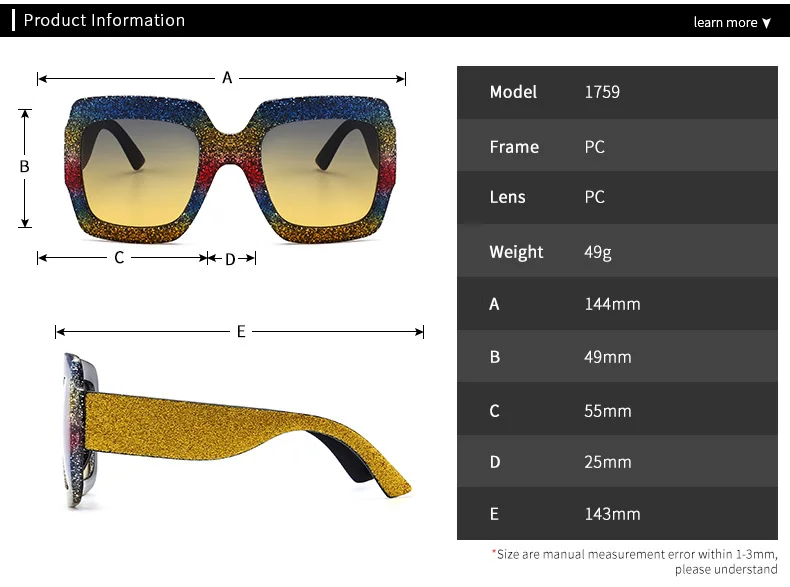Select the Frame label
This screenshot has width=790, height=587.
514,147
